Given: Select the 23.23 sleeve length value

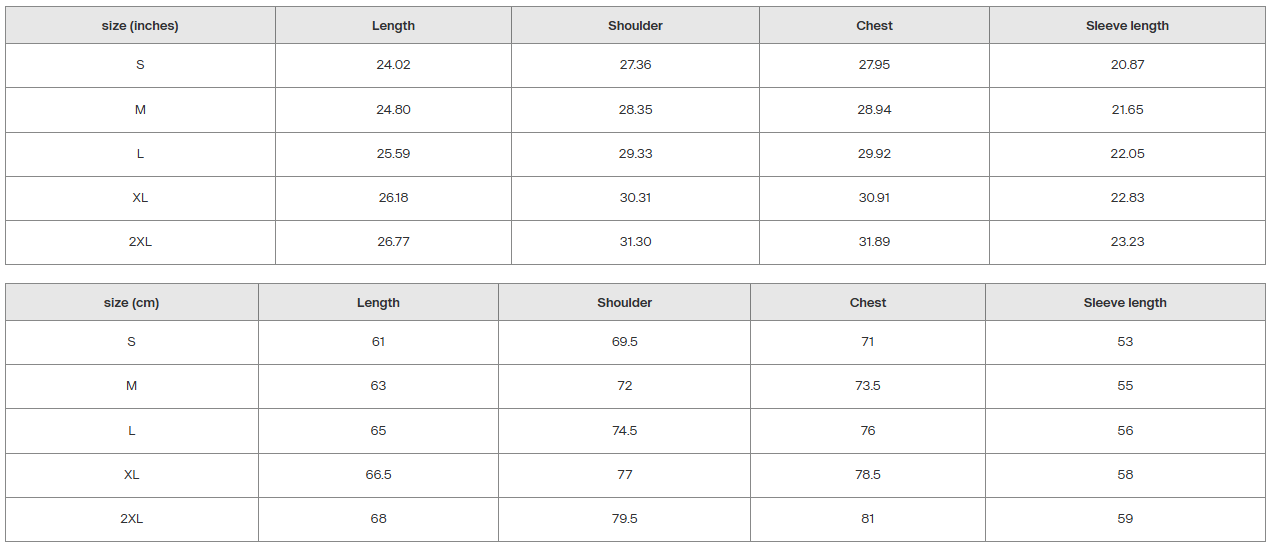Looking at the screenshot, I should (x=1128, y=242).
